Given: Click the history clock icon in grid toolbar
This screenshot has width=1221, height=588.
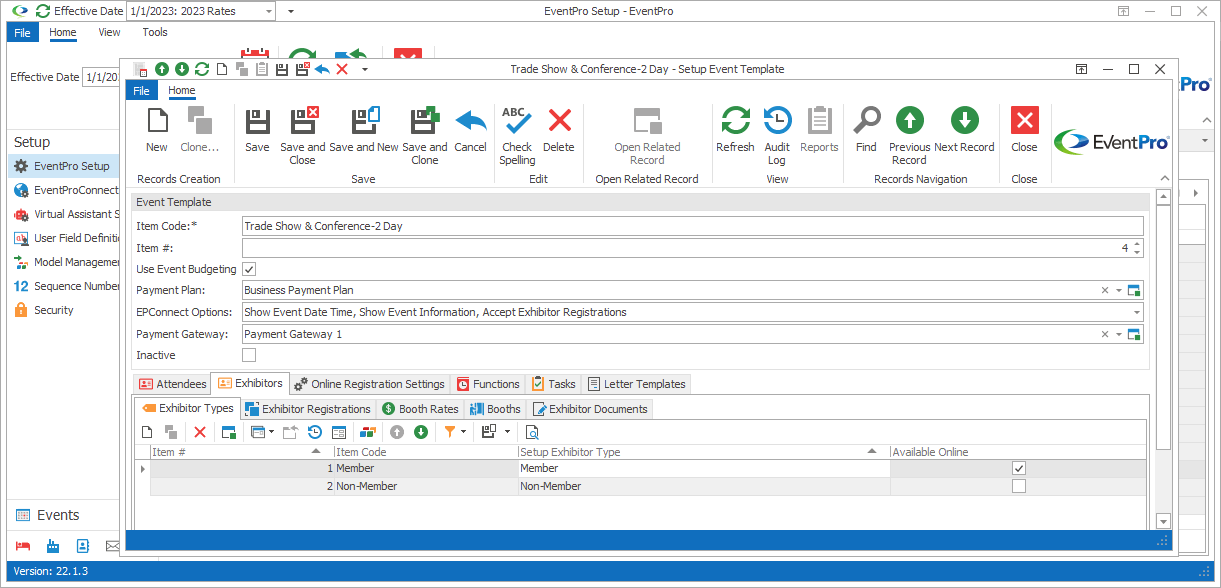Looking at the screenshot, I should point(315,432).
